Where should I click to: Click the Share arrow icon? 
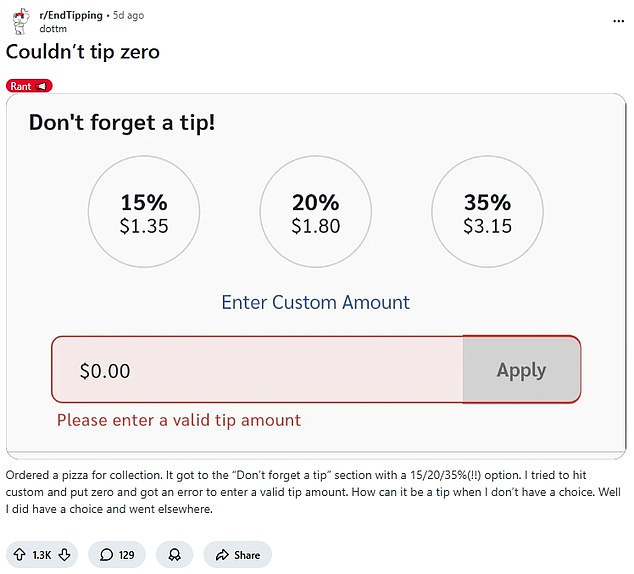click(222, 555)
